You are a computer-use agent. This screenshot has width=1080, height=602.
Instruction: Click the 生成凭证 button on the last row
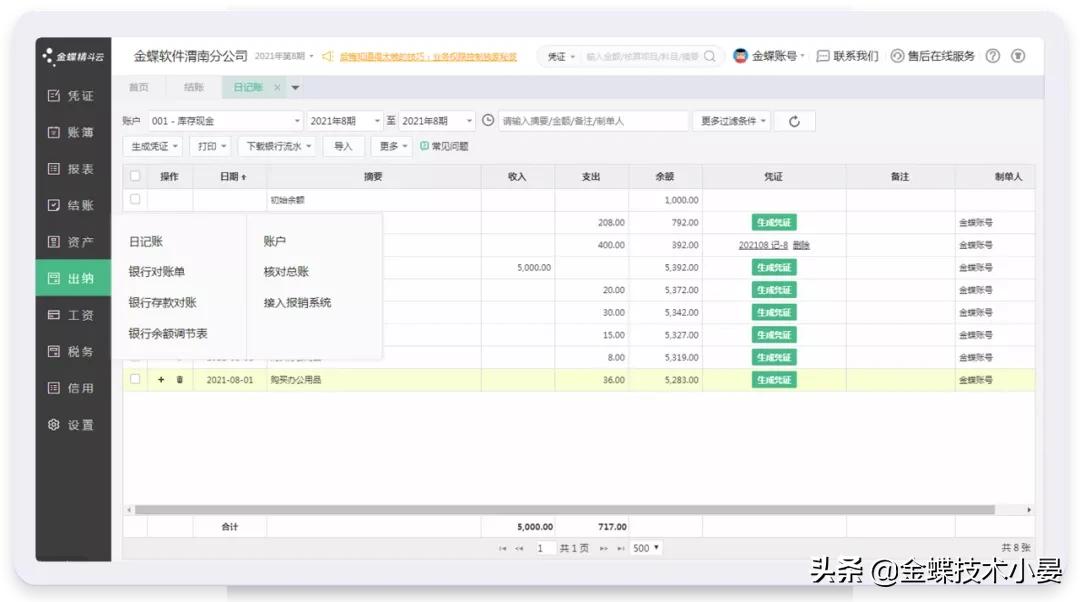click(772, 379)
